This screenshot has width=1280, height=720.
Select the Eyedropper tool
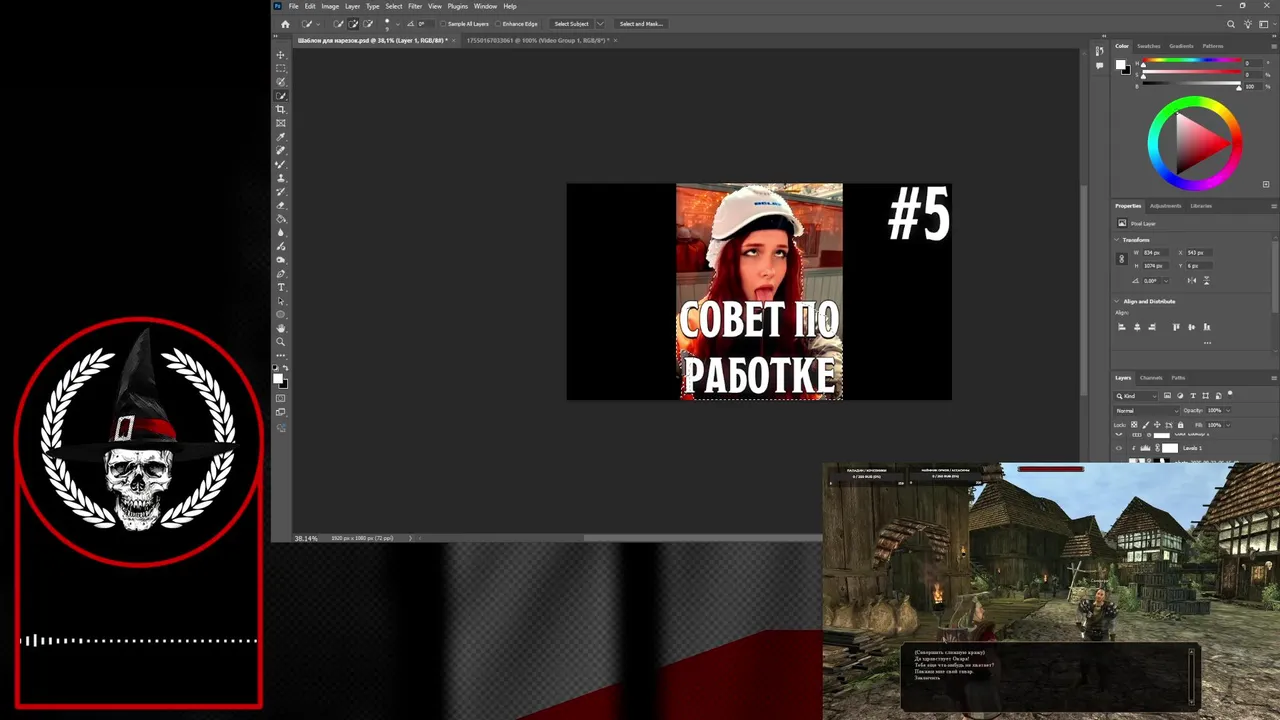281,137
